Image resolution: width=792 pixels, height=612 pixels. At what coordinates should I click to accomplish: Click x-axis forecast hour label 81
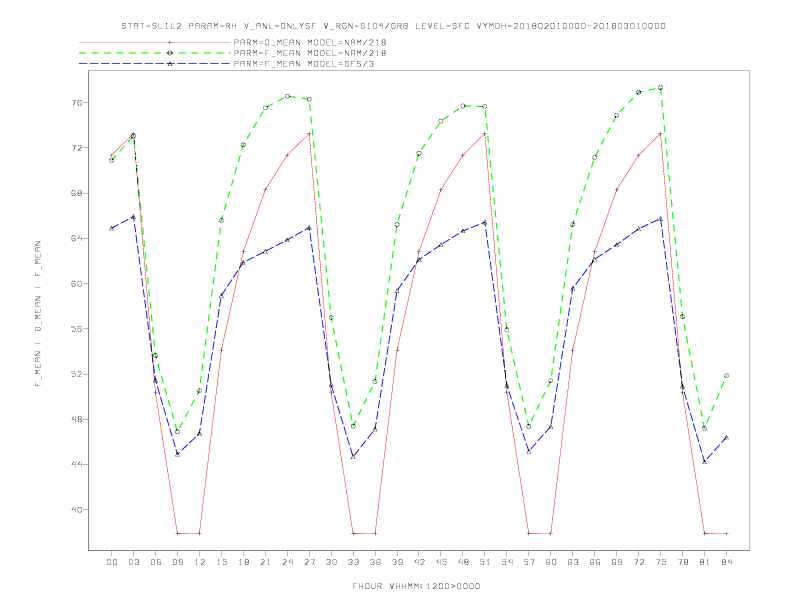(705, 562)
